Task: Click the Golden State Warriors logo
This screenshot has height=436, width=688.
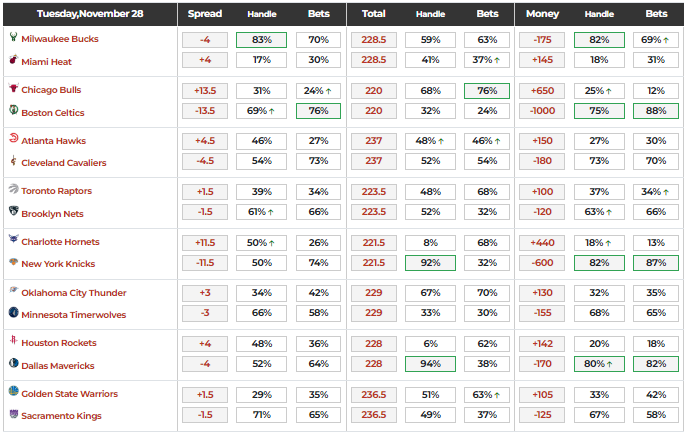Action: [x=13, y=392]
